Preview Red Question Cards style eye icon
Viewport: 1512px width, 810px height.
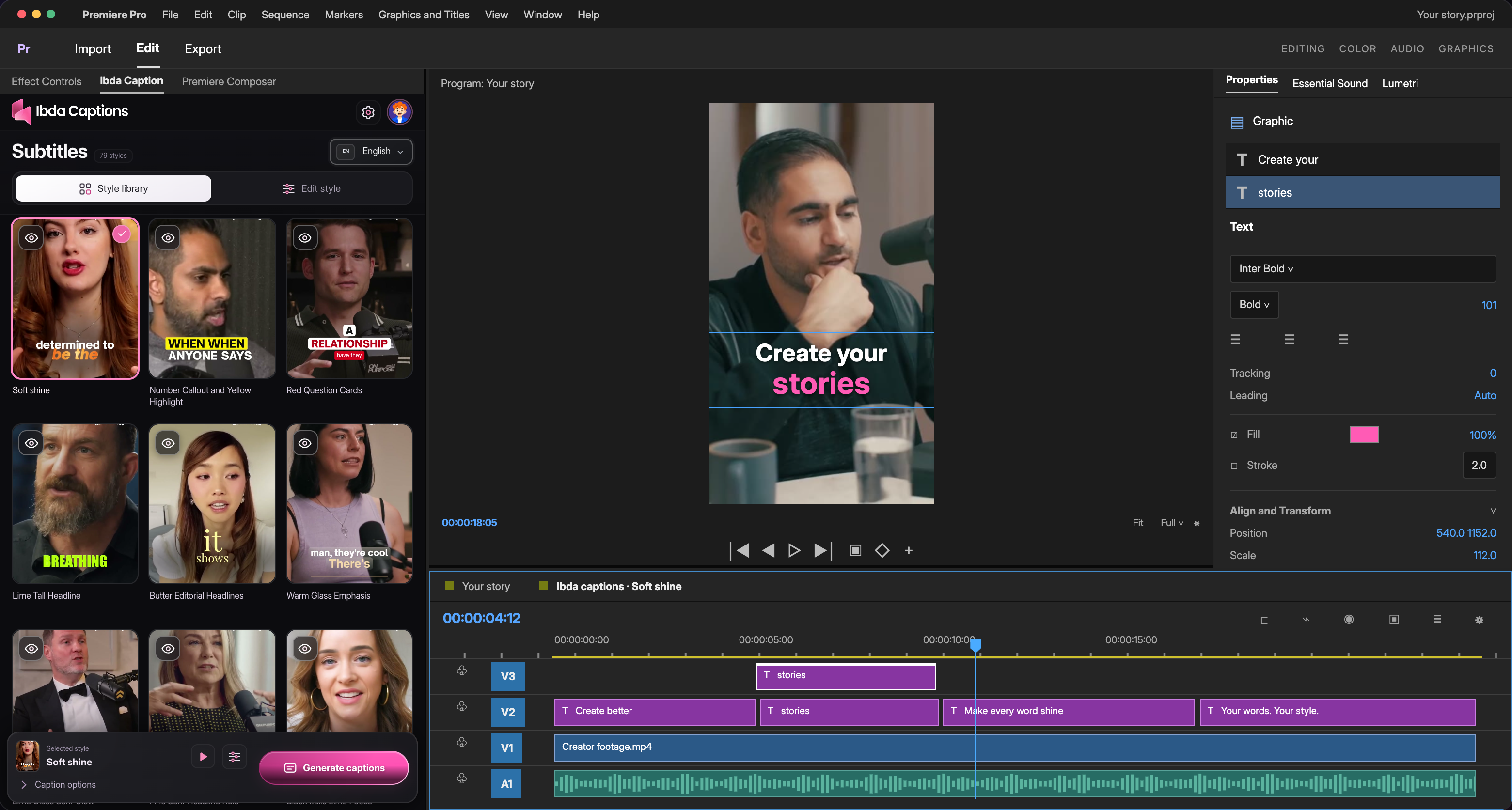(305, 238)
